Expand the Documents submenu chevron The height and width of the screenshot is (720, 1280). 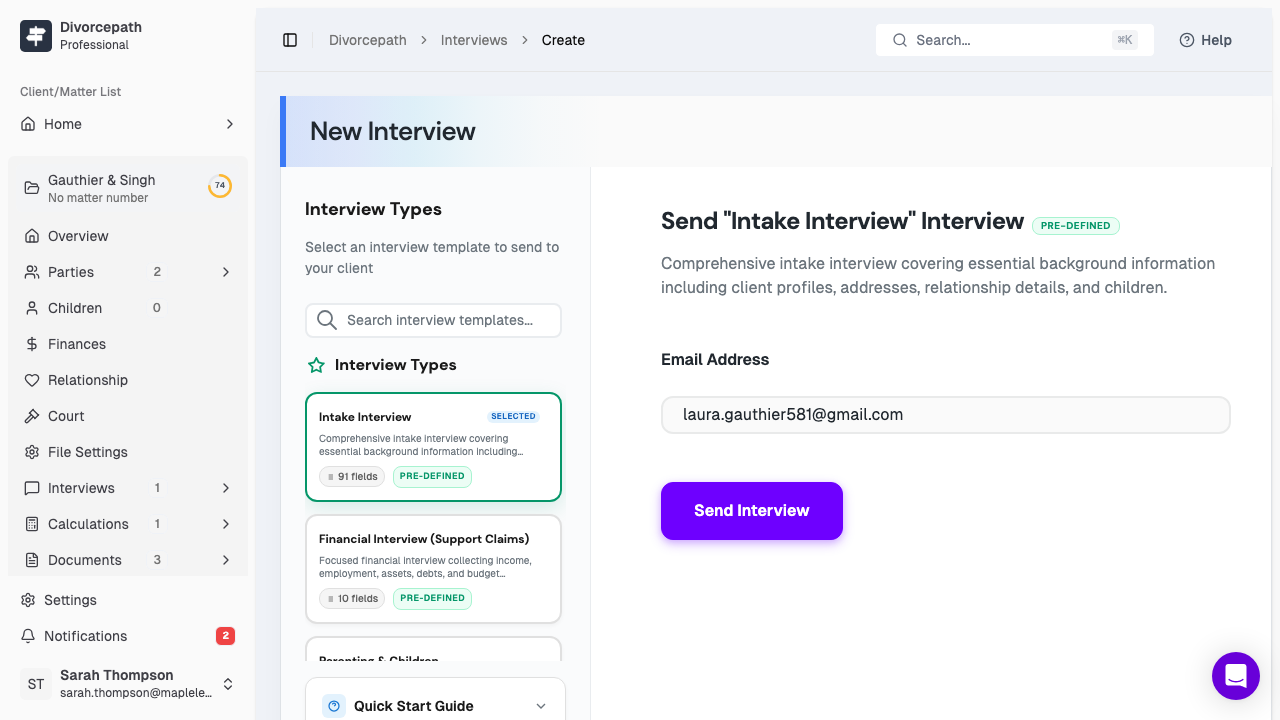[226, 560]
